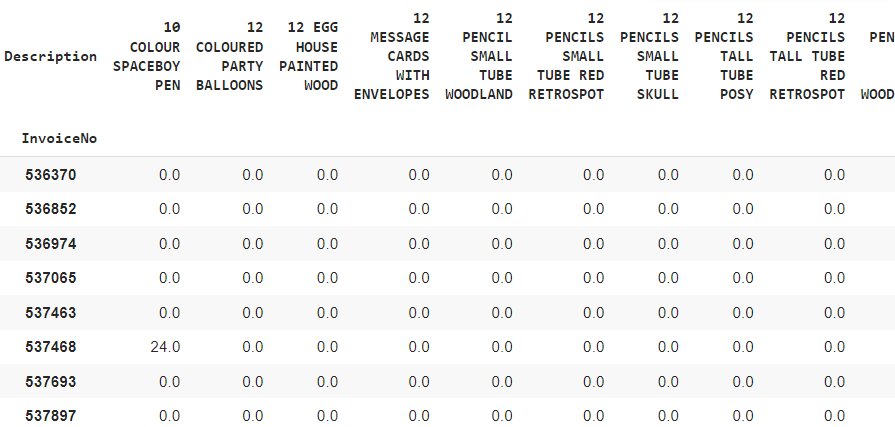Select invoice row label 536974
This screenshot has width=895, height=427.
[x=51, y=244]
